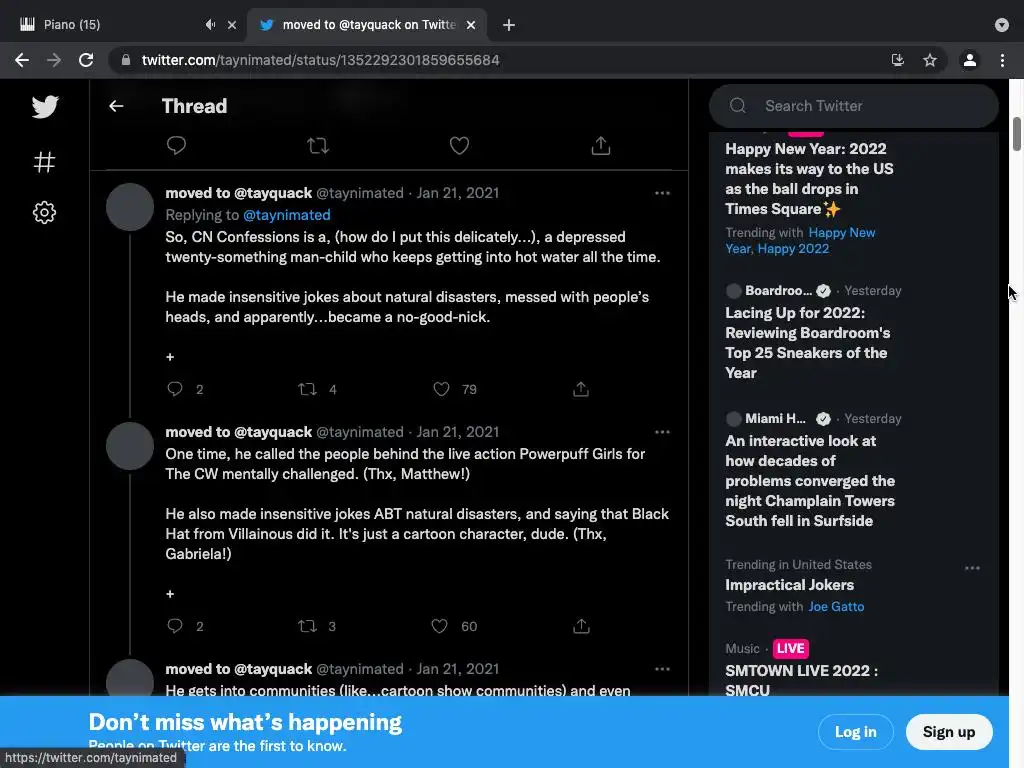This screenshot has height=768, width=1024.
Task: Reply to CN Confessions tweet
Action: tap(175, 389)
